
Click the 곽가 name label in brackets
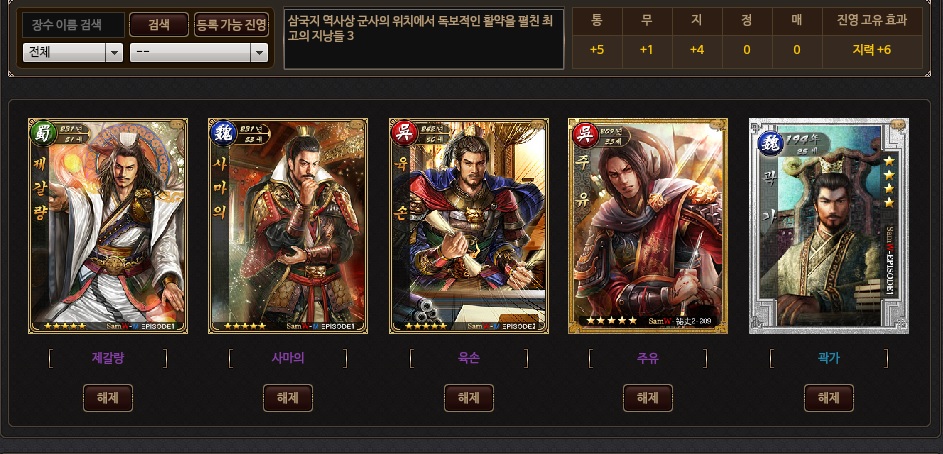tap(829, 358)
